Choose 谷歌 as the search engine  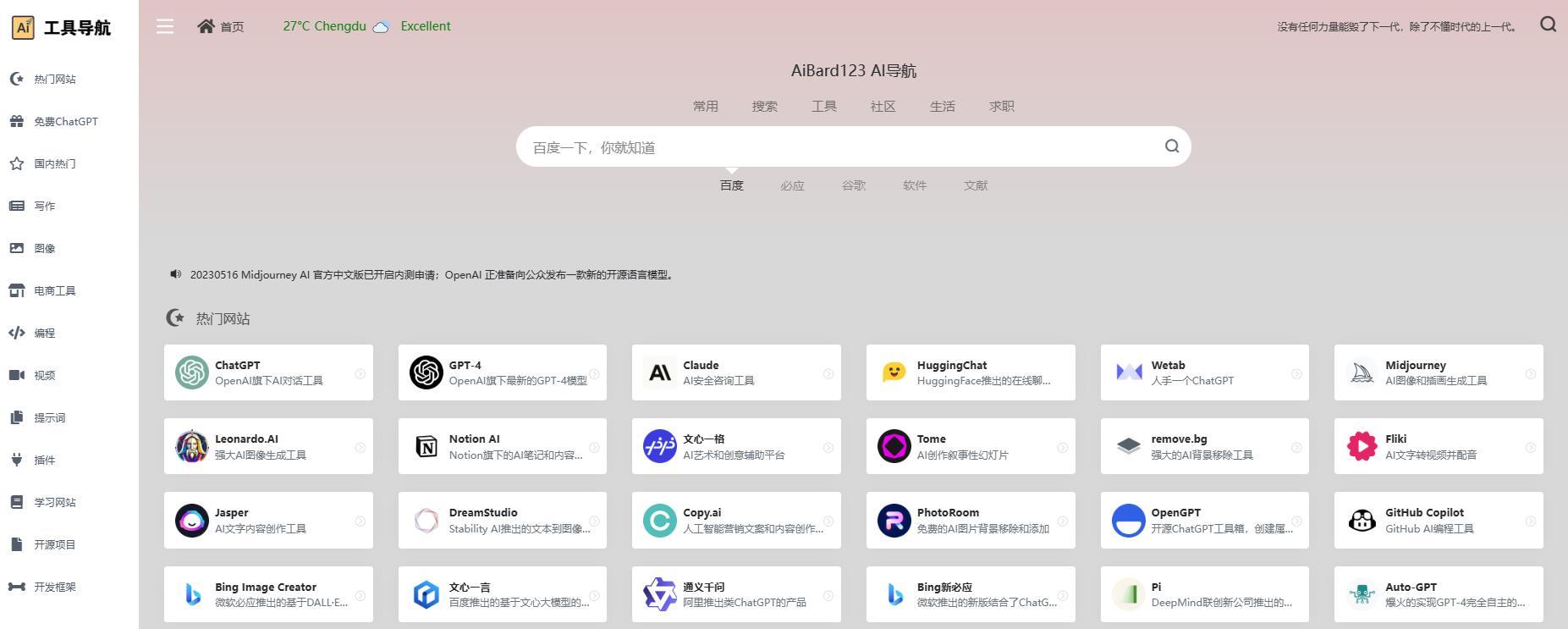(x=854, y=185)
